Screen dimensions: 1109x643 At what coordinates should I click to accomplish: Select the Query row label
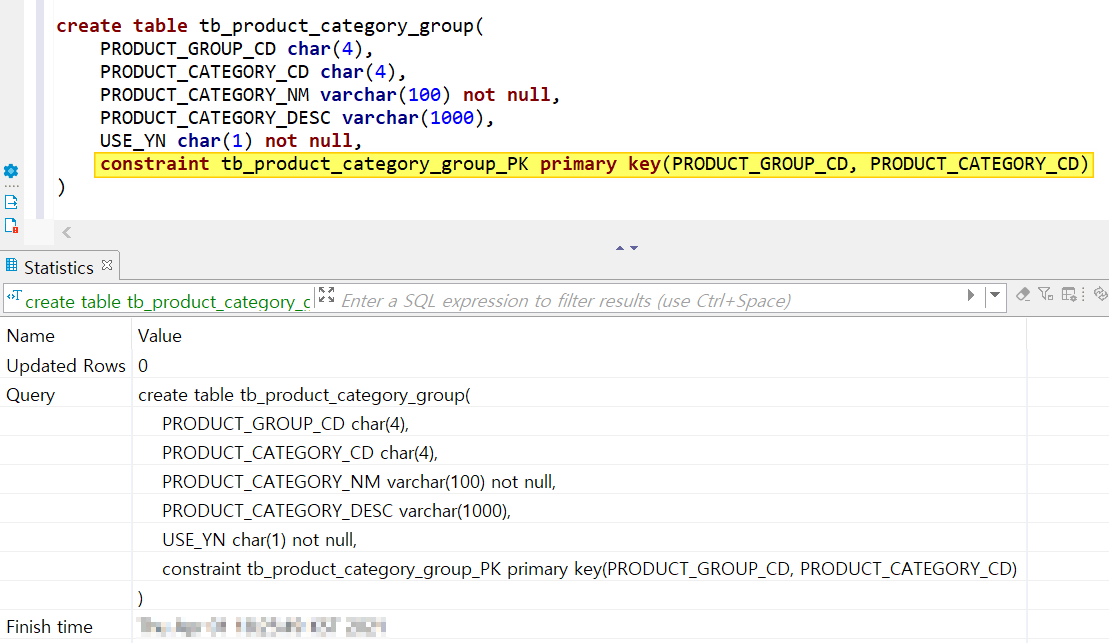30,395
